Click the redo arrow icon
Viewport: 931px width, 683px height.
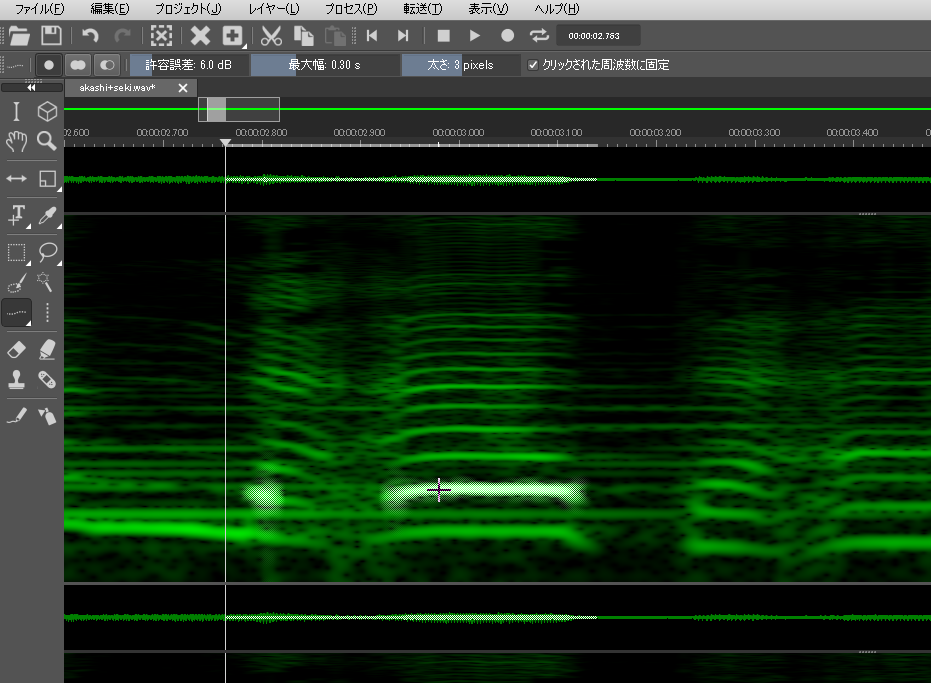[122, 36]
